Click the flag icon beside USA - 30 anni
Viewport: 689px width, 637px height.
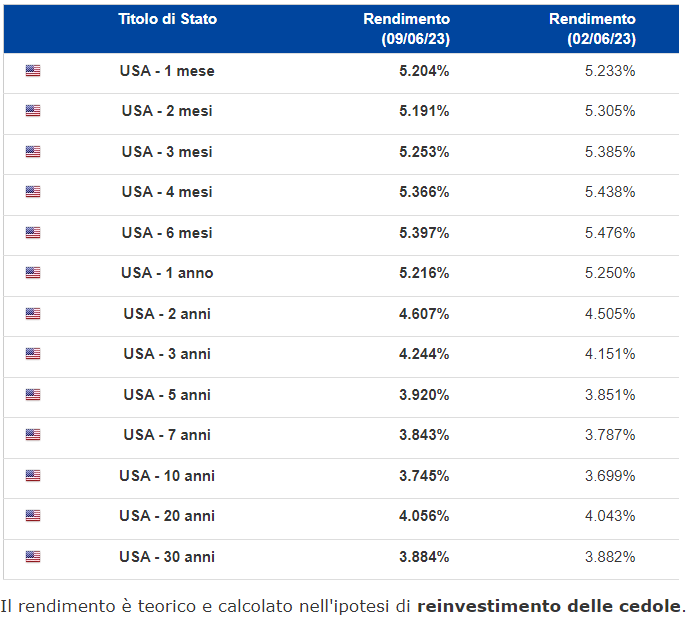33,557
